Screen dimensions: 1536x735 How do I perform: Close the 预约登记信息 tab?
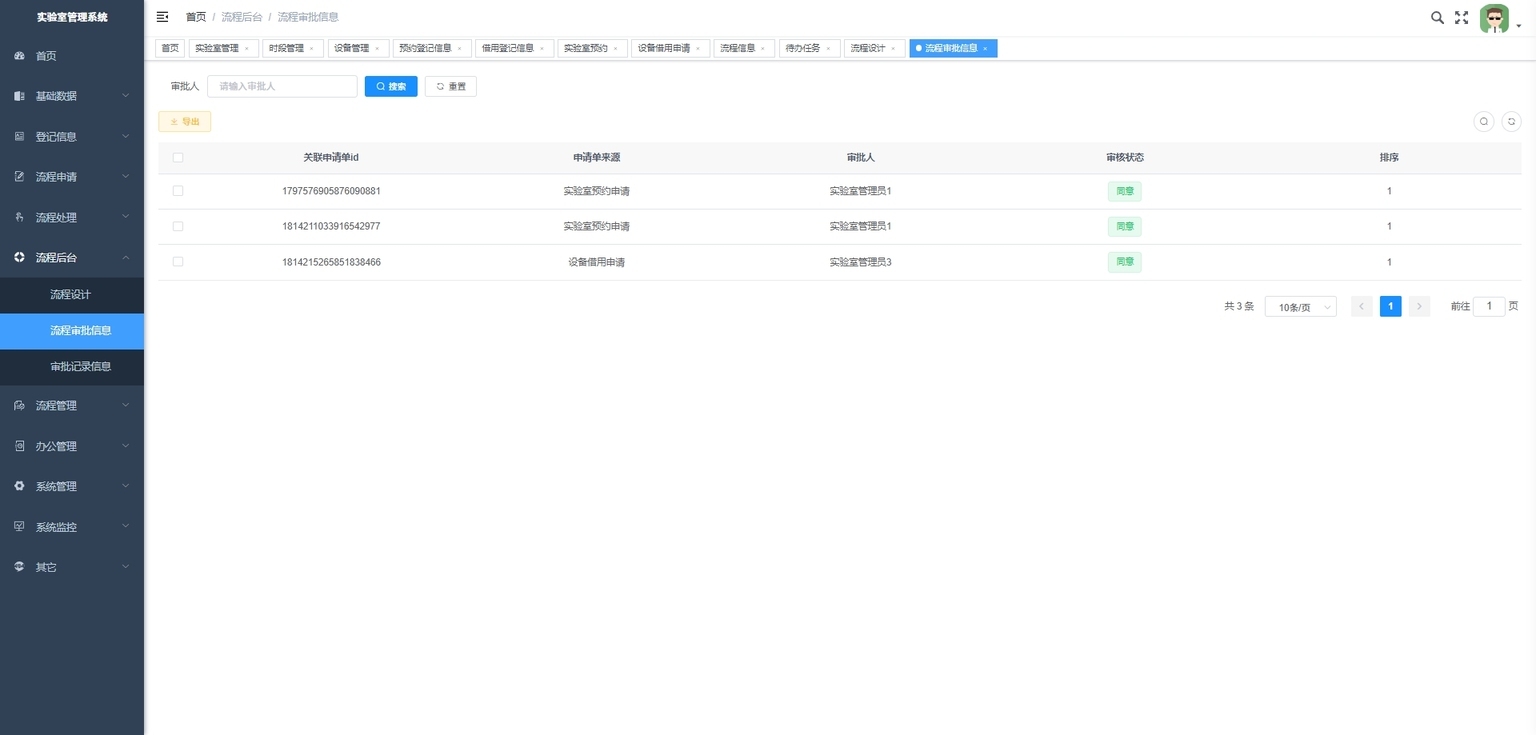460,49
